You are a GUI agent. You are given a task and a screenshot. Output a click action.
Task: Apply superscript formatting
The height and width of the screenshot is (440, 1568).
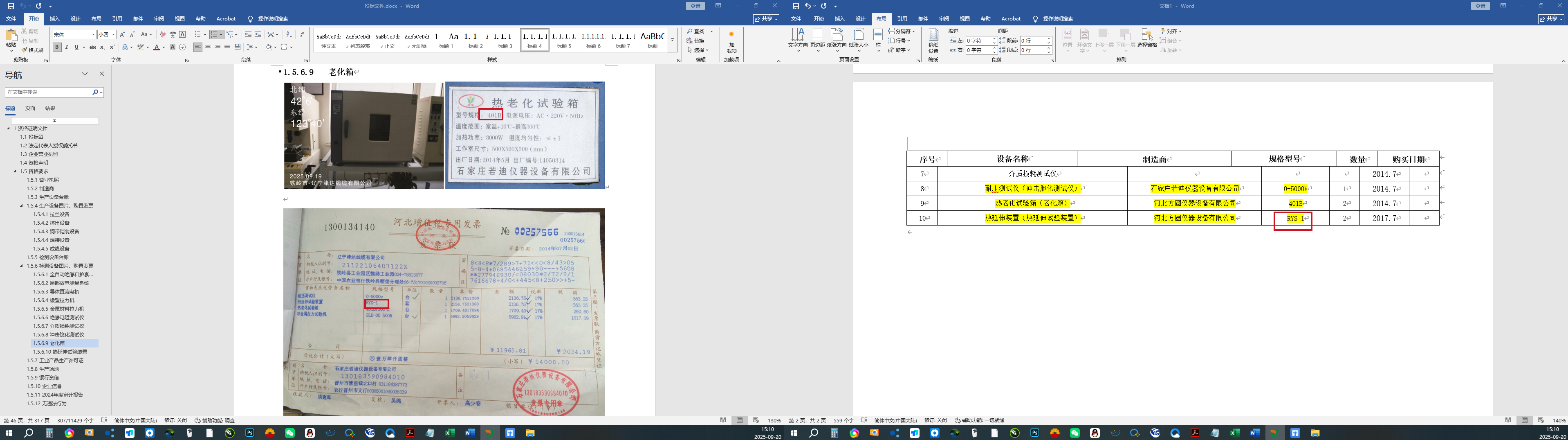coord(112,47)
